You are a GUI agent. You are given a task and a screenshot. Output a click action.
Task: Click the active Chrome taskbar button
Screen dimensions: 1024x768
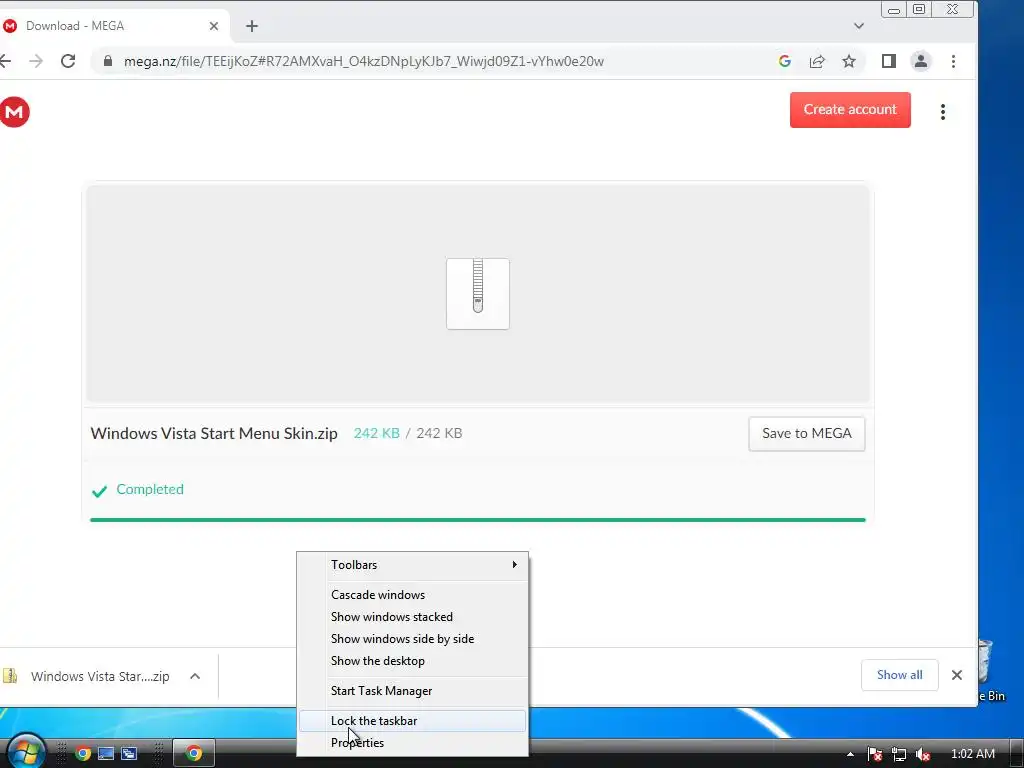coord(193,754)
